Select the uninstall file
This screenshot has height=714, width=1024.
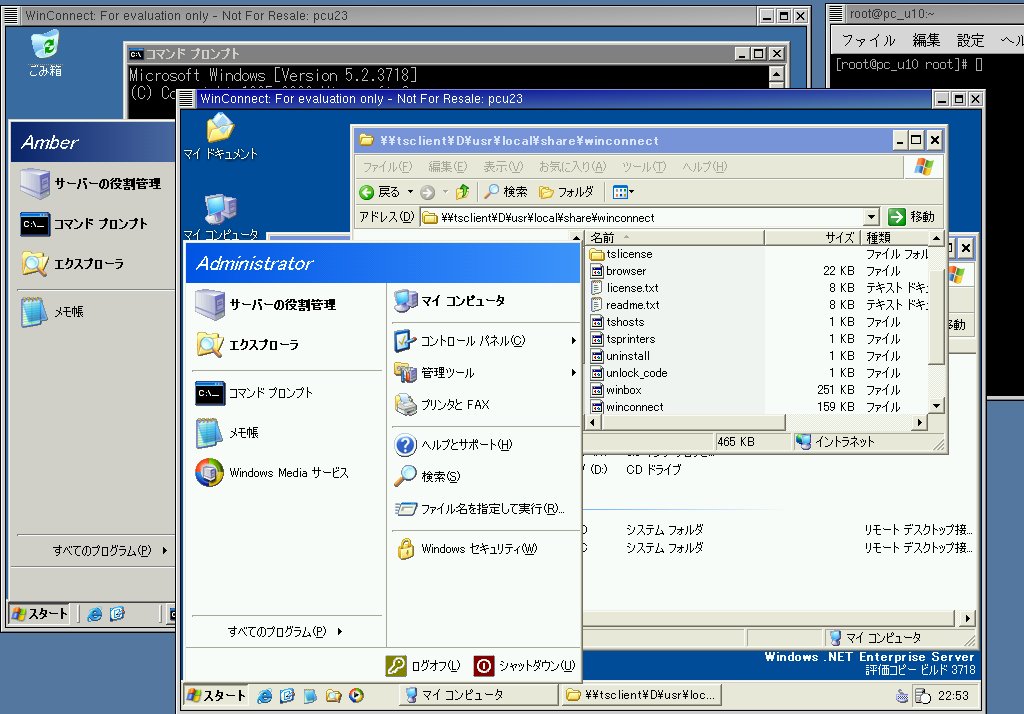pos(620,356)
